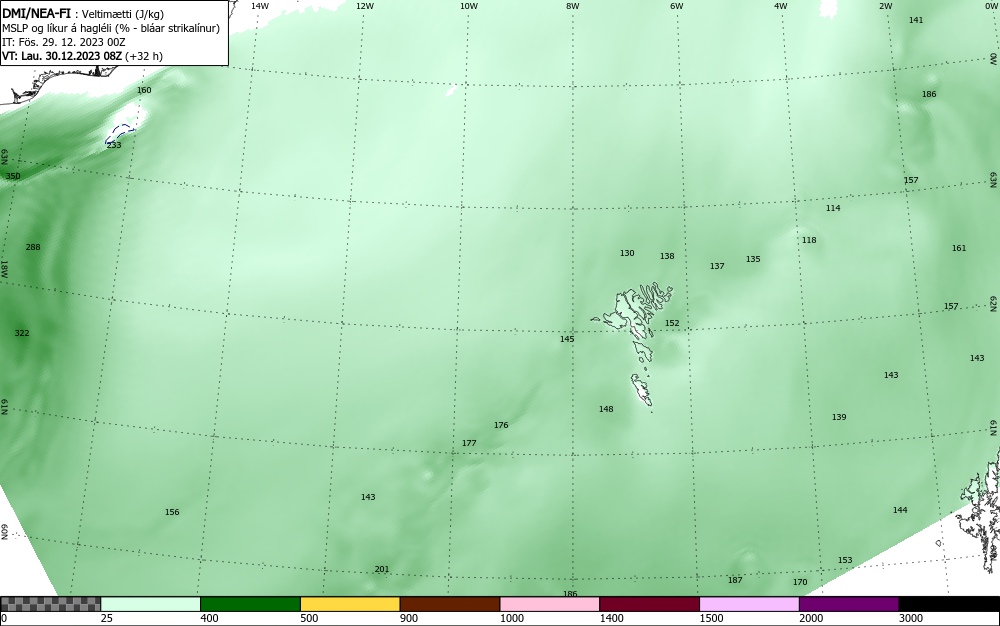1000x626 pixels.
Task: Click the 12W longitude label
Action: (364, 6)
